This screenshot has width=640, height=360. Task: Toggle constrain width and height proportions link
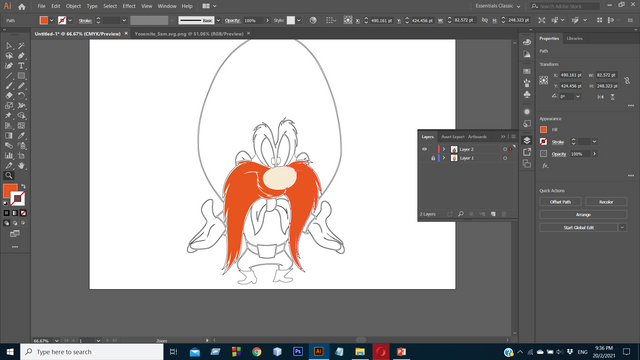click(627, 80)
